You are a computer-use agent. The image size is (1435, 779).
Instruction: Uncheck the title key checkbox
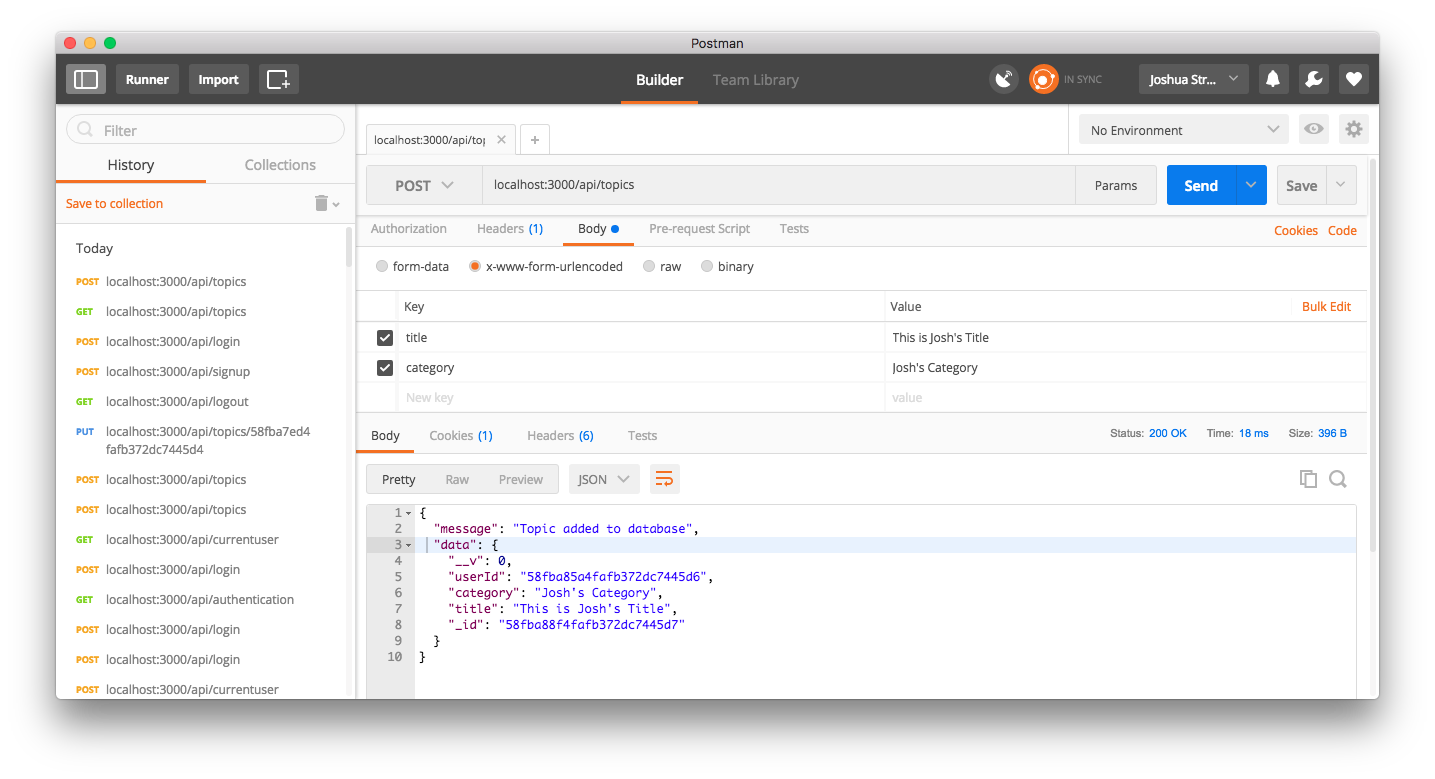[384, 338]
